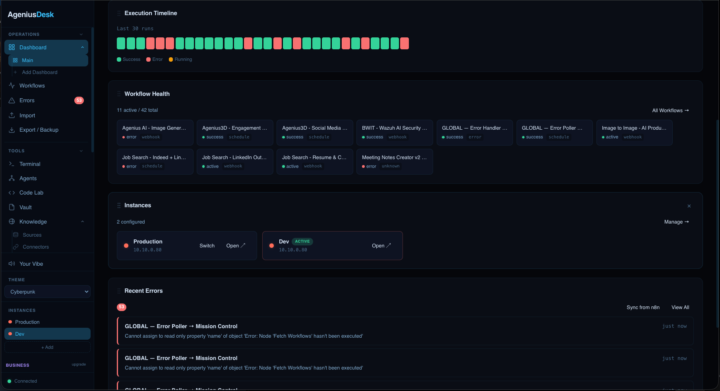The height and width of the screenshot is (391, 720).
Task: Click the Production instance red status dot
Action: 126,246
